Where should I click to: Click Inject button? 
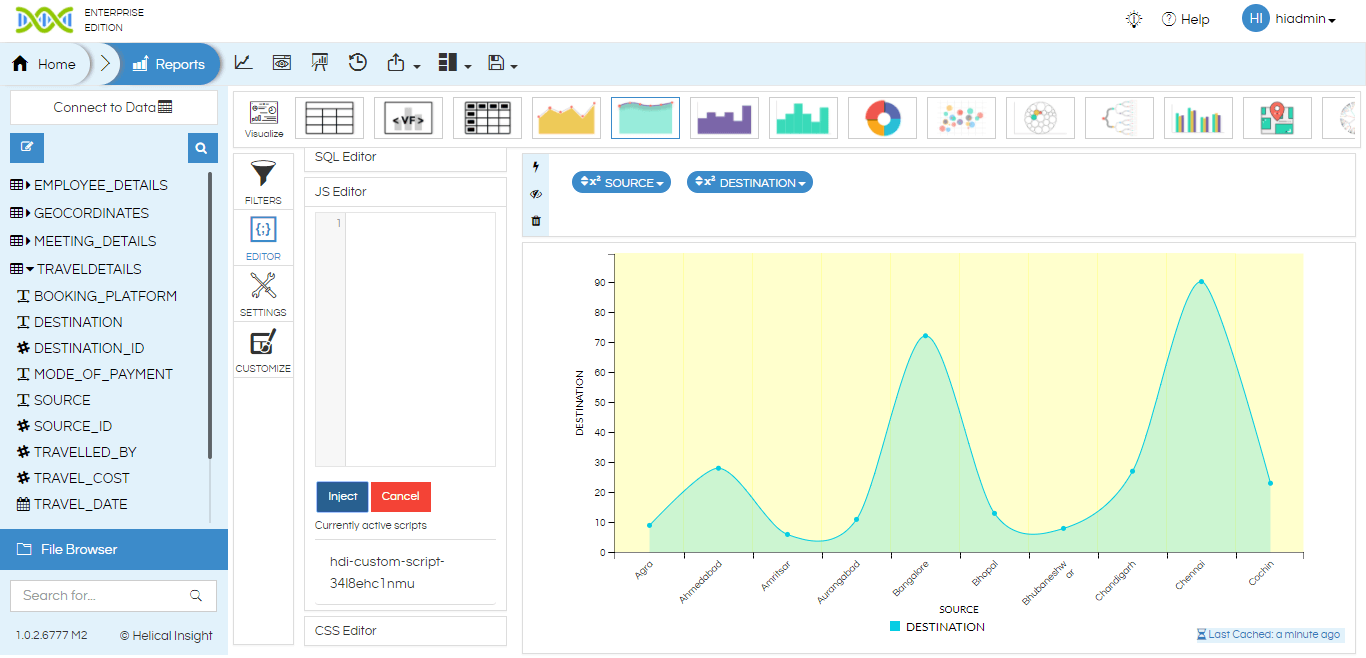(x=342, y=497)
